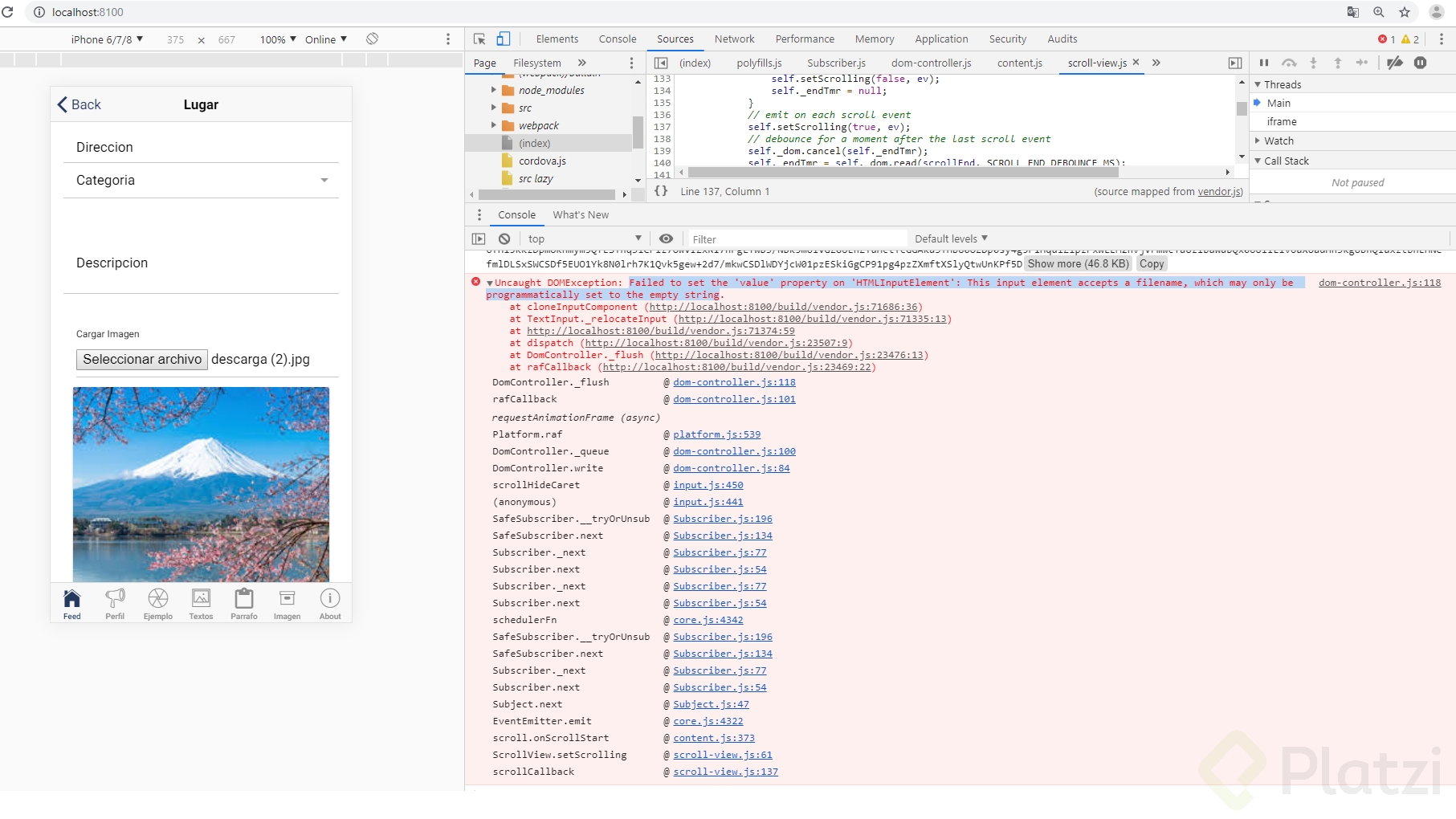Click the inspect element picker icon
Viewport: 1456px width, 819px height.
(479, 39)
